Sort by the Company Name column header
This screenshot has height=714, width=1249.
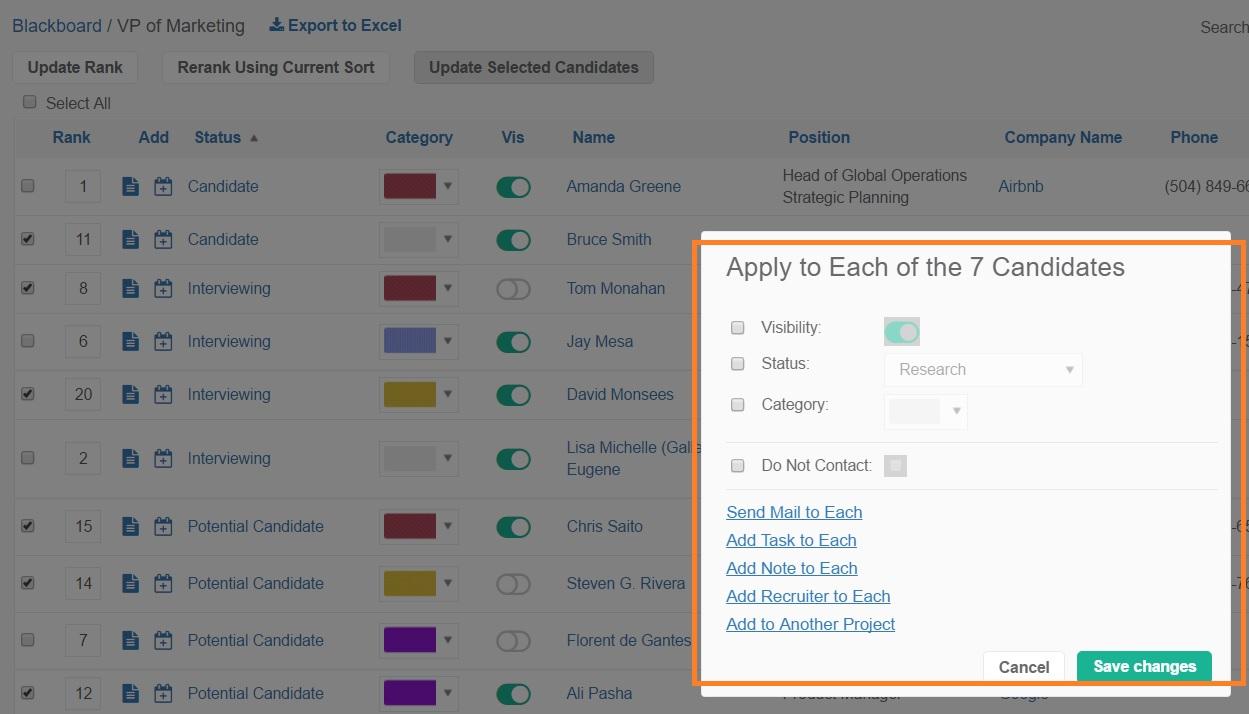coord(1063,137)
